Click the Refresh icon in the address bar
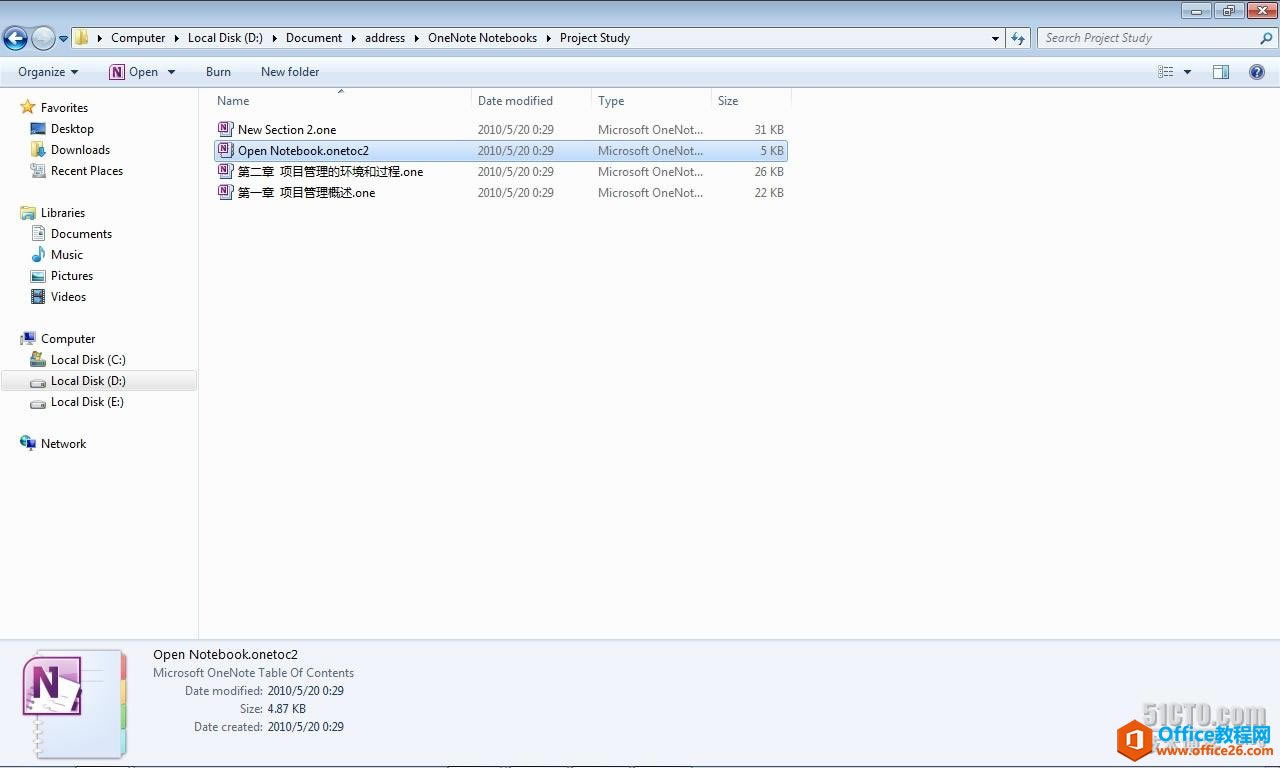1280x768 pixels. (1018, 38)
